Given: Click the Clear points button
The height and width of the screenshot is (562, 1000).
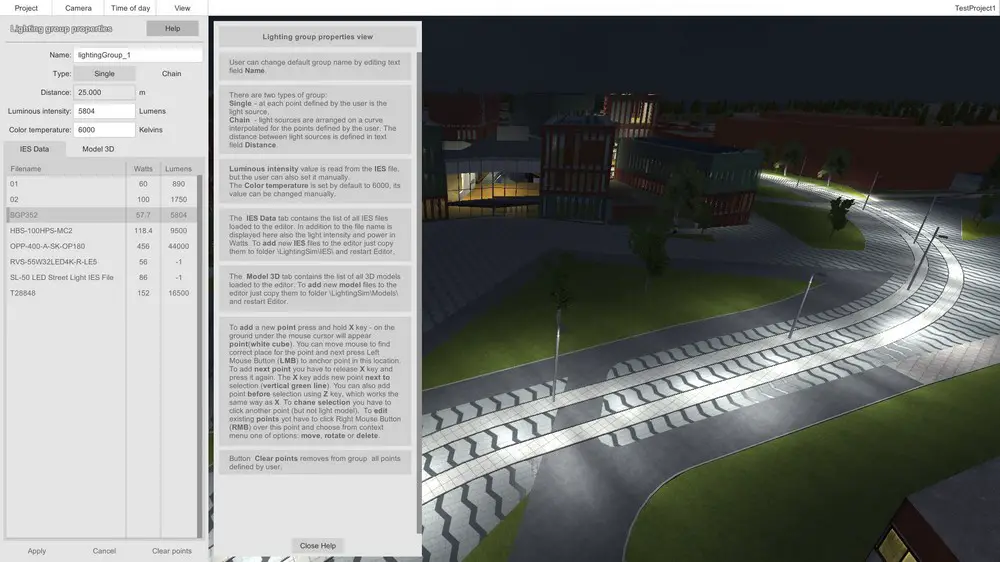Looking at the screenshot, I should (x=172, y=551).
